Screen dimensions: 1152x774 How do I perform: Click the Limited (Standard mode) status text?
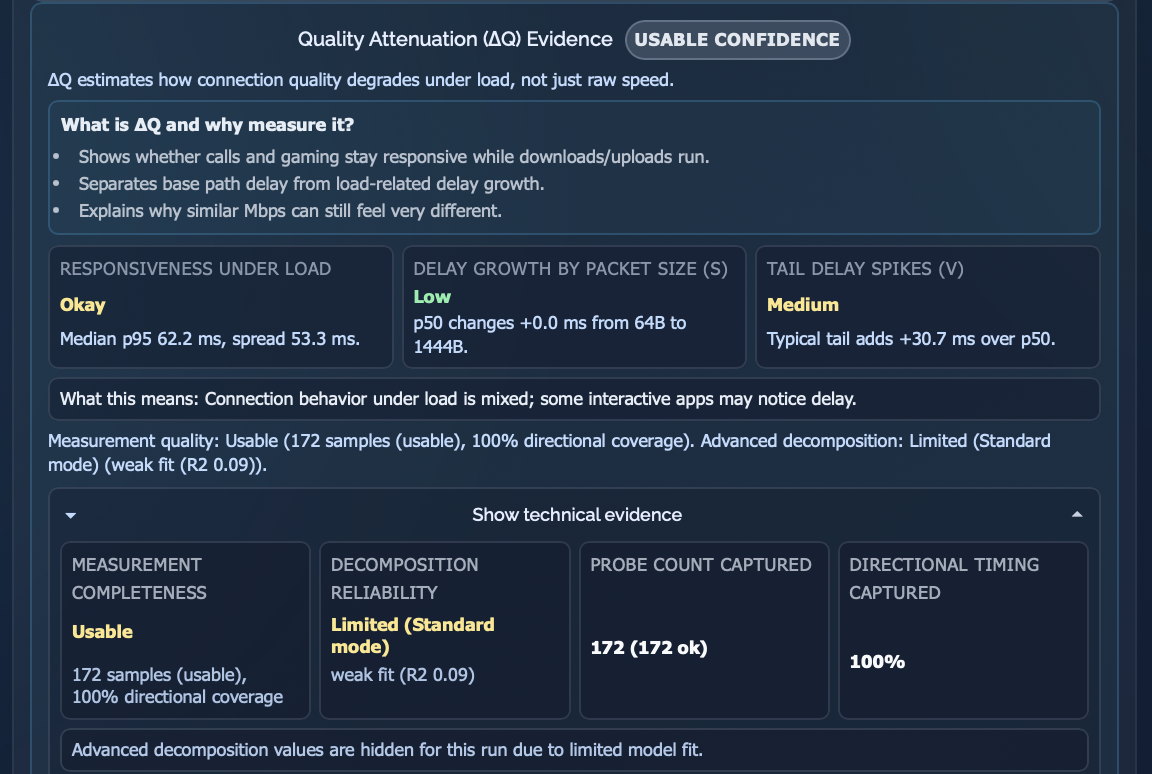pyautogui.click(x=412, y=634)
